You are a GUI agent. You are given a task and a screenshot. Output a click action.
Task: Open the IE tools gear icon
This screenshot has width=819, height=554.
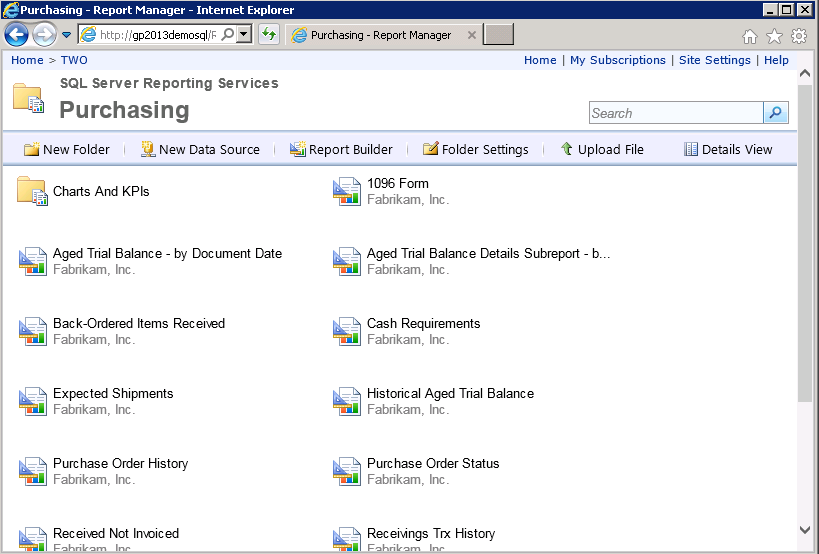point(798,36)
